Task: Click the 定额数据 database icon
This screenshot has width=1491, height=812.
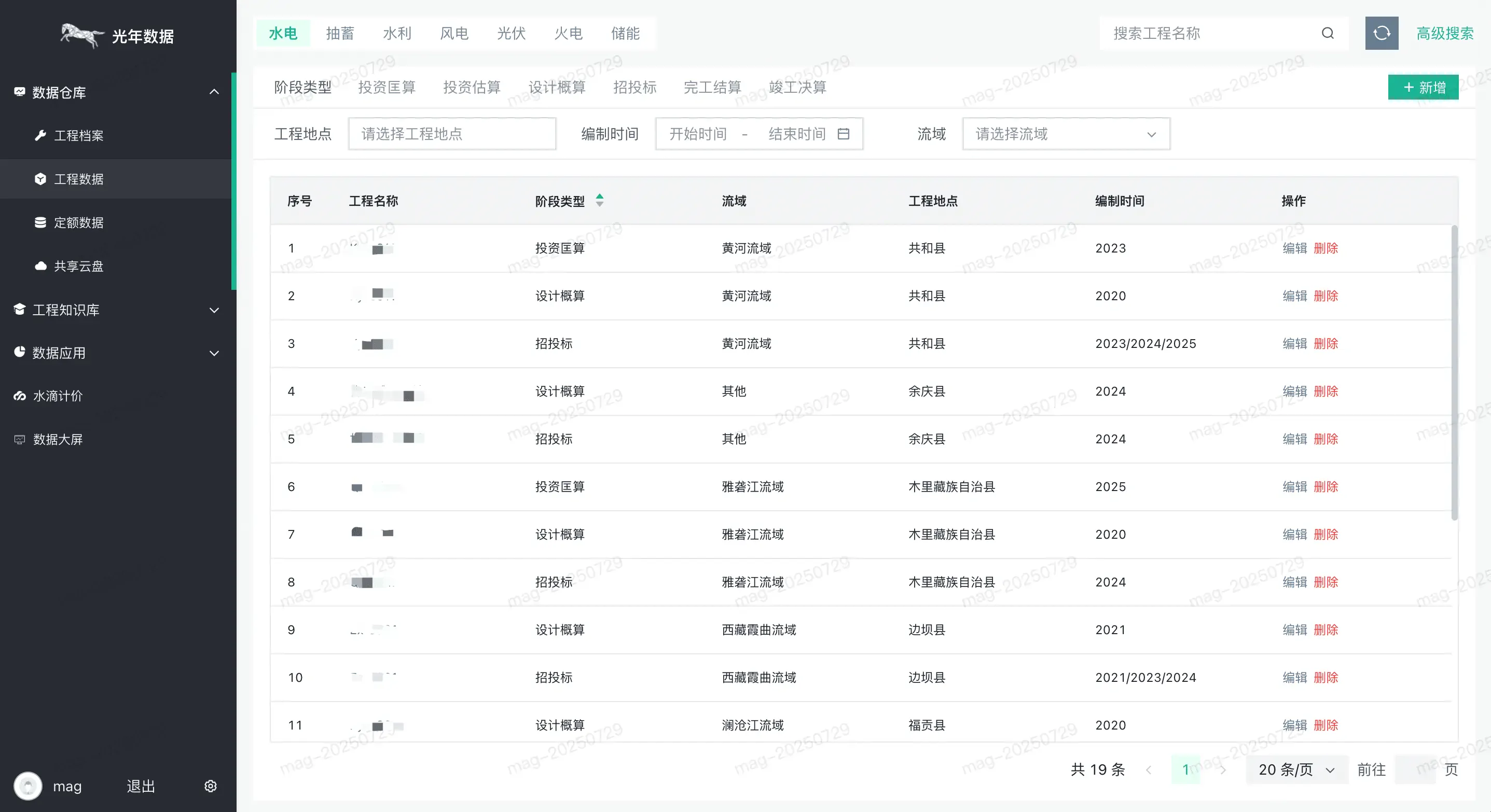Action: (x=40, y=222)
